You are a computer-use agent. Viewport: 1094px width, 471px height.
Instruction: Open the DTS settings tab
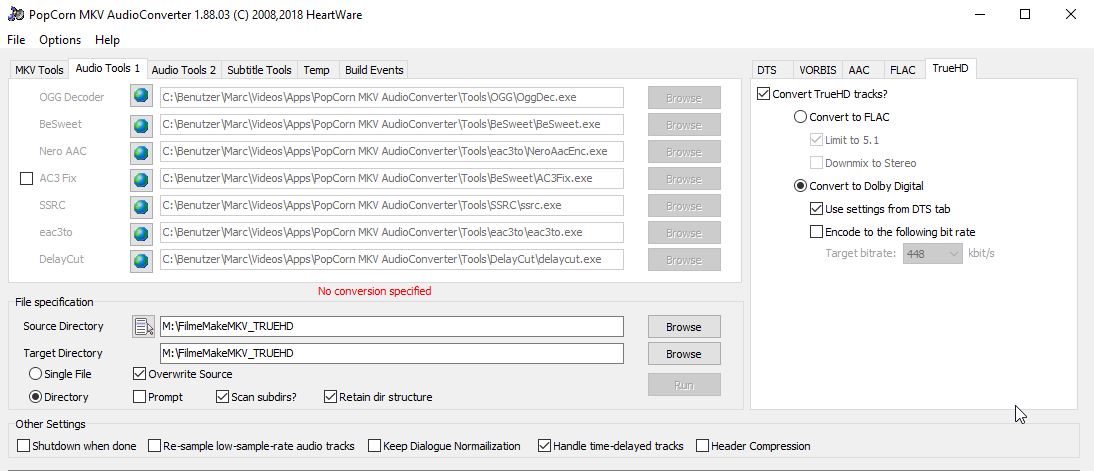(x=767, y=70)
